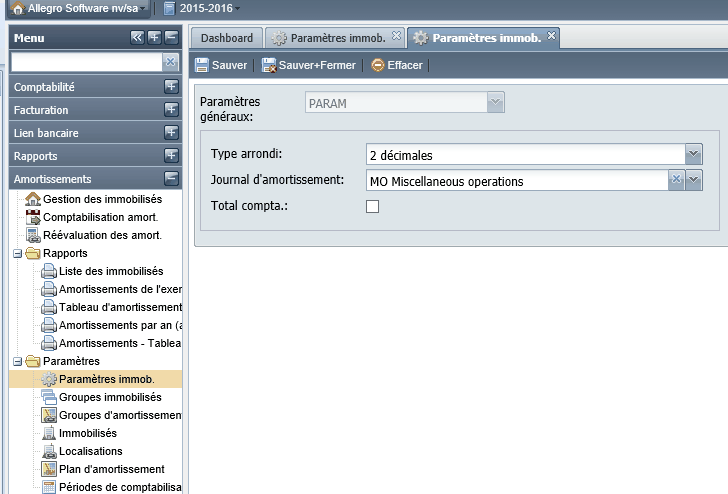The width and height of the screenshot is (728, 494).
Task: Open Plan d'amortissement
Action: pos(111,469)
